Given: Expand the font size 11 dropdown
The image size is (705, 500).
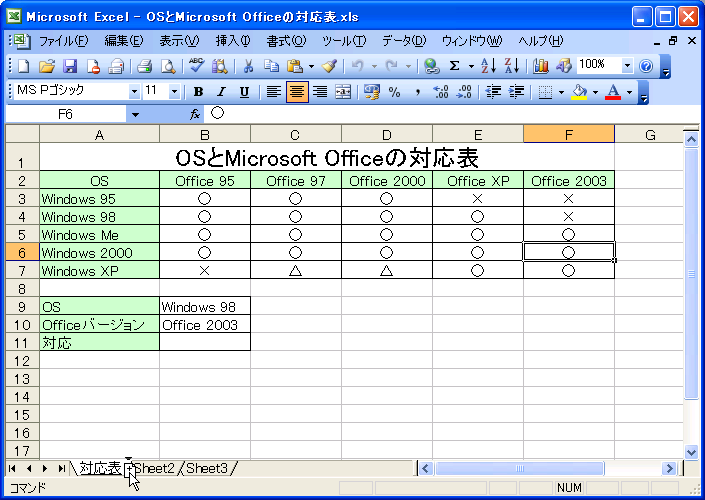Looking at the screenshot, I should (174, 92).
